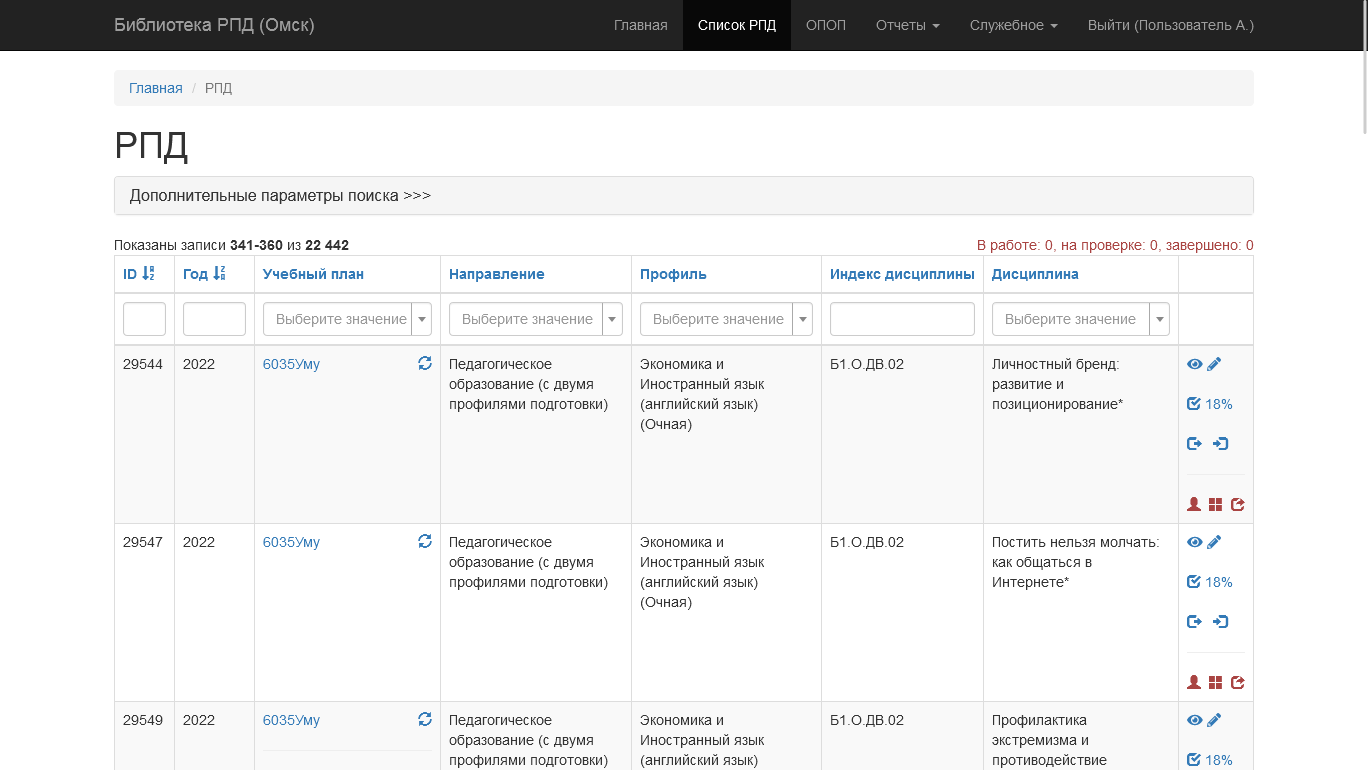Viewport: 1368px width, 770px height.
Task: Sort by Учебный план column header
Action: pyautogui.click(x=313, y=274)
